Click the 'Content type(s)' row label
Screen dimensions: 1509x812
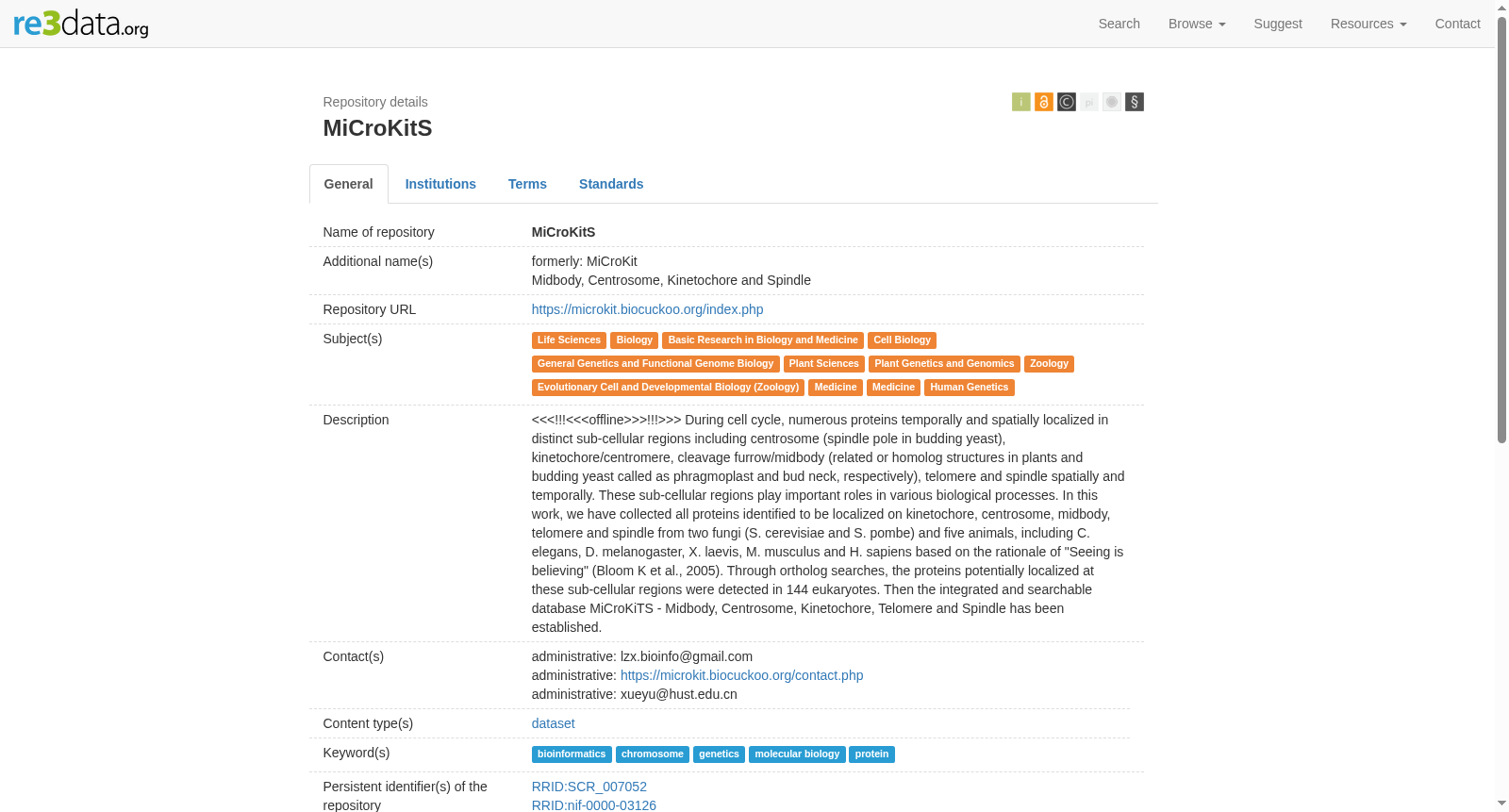[369, 723]
